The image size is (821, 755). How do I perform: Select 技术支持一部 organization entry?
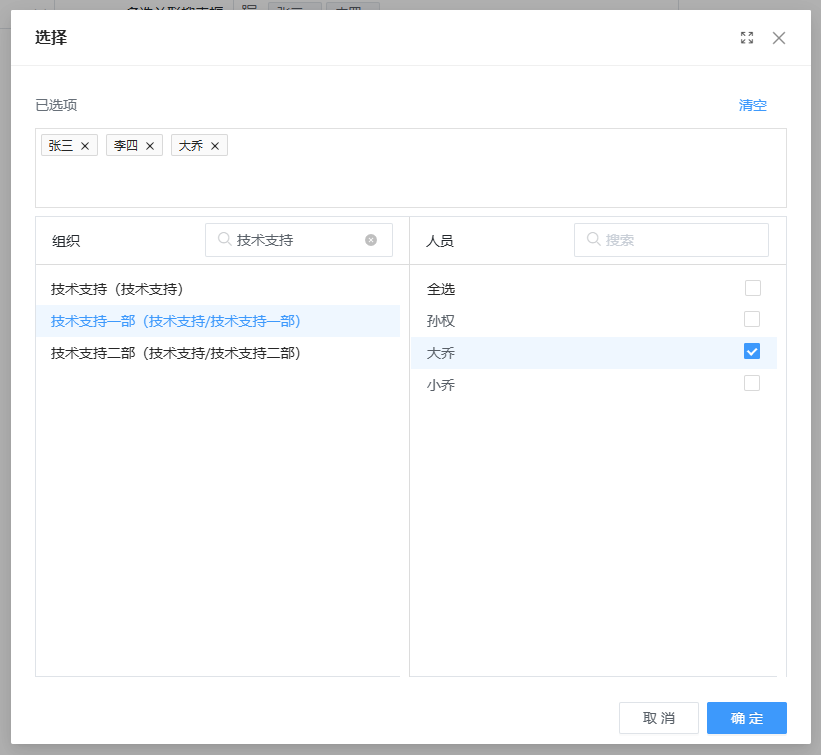coord(176,321)
